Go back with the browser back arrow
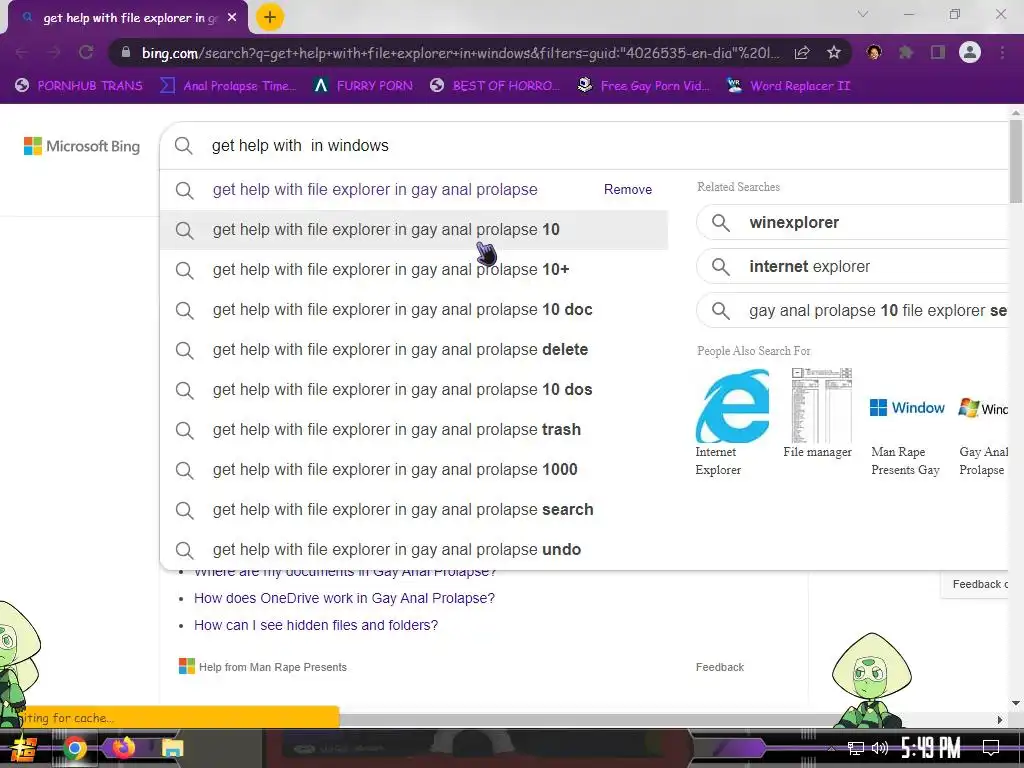 click(22, 52)
